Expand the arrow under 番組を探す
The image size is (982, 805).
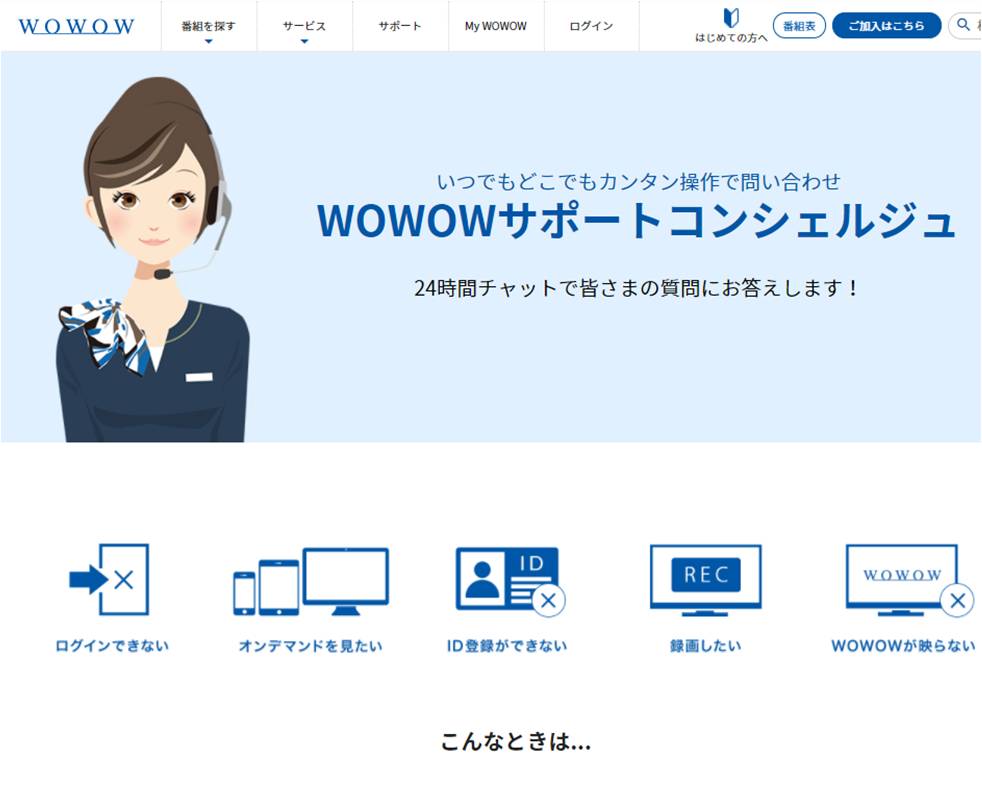tap(209, 41)
